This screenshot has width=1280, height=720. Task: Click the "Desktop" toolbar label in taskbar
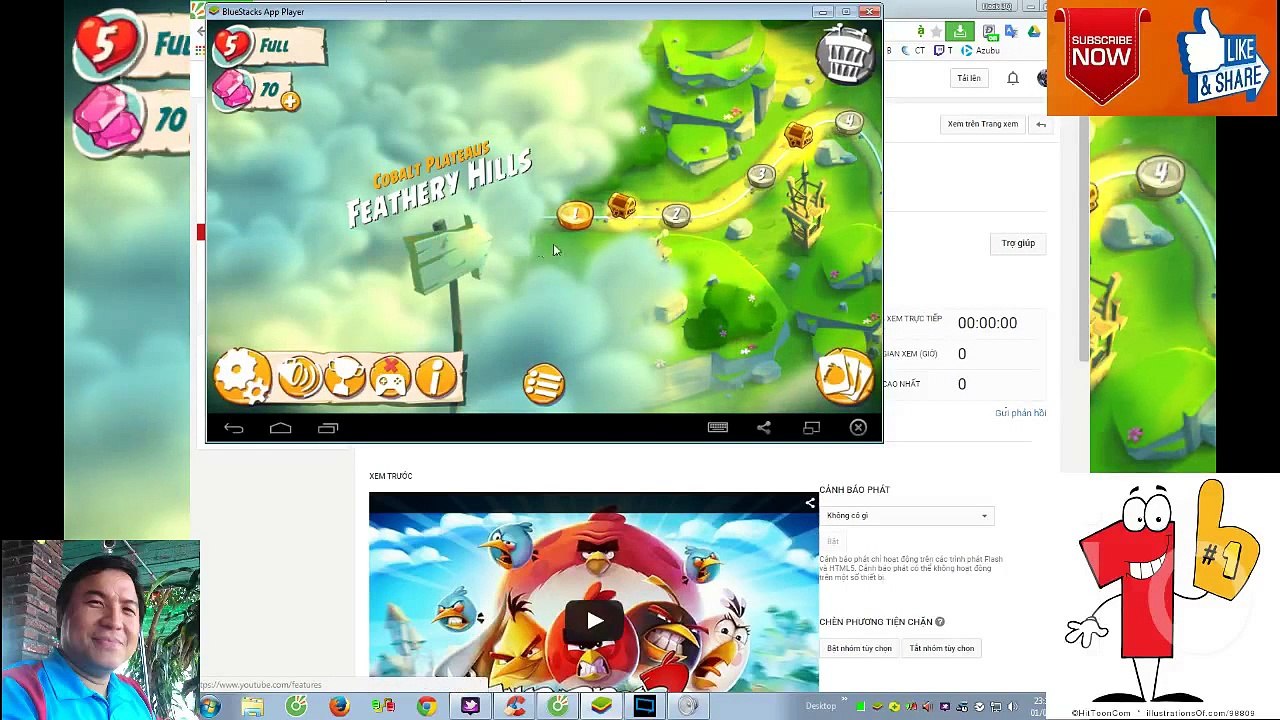[821, 707]
